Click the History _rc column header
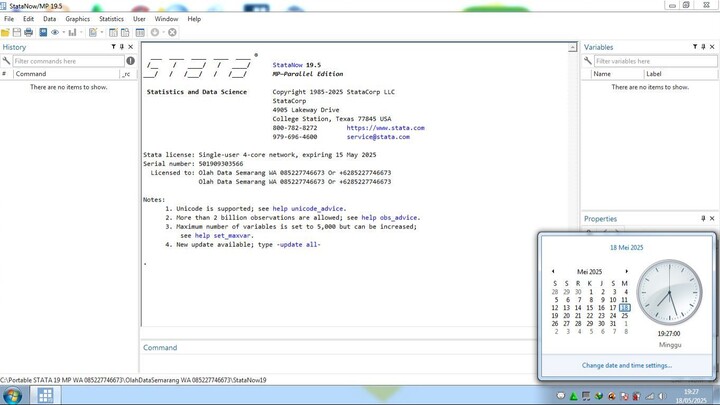The image size is (720, 405). (x=128, y=74)
